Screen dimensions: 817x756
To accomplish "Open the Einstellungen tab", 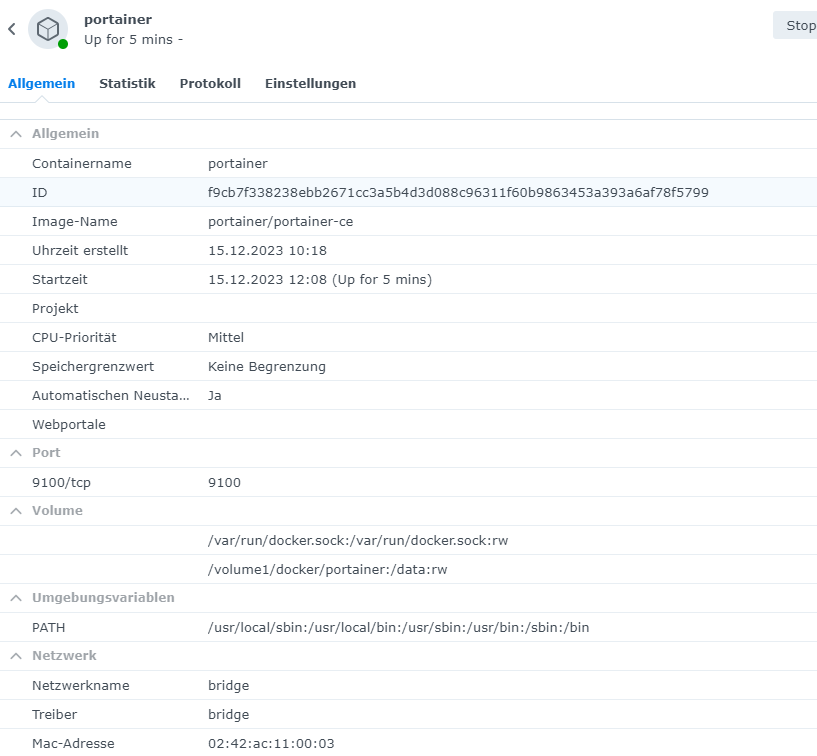I will coord(311,83).
